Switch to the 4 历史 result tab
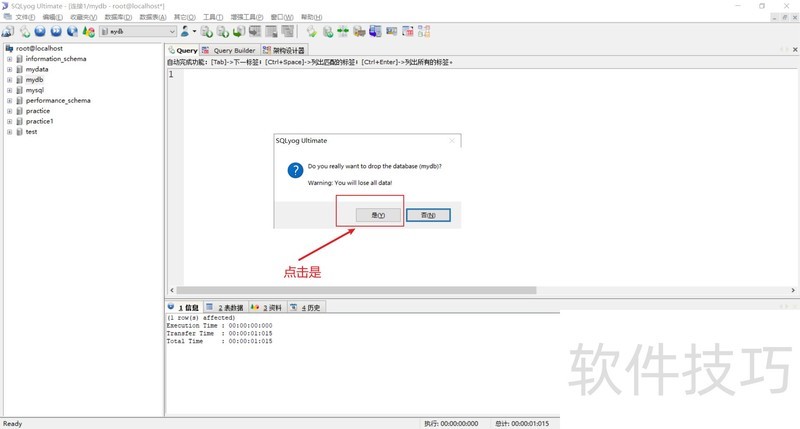The height and width of the screenshot is (429, 800). (x=306, y=308)
